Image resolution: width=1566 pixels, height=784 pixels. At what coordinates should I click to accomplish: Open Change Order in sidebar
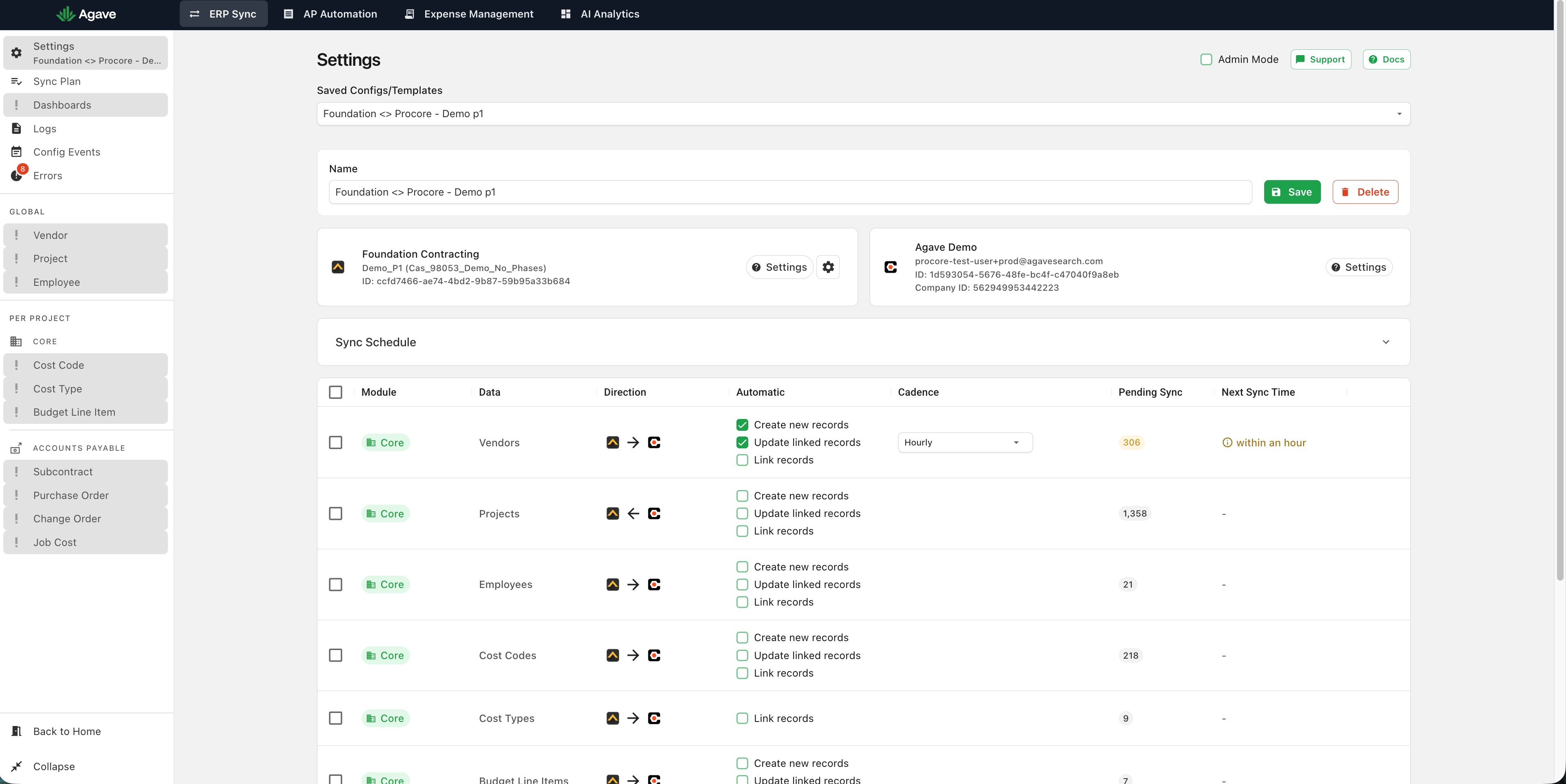[x=85, y=519]
